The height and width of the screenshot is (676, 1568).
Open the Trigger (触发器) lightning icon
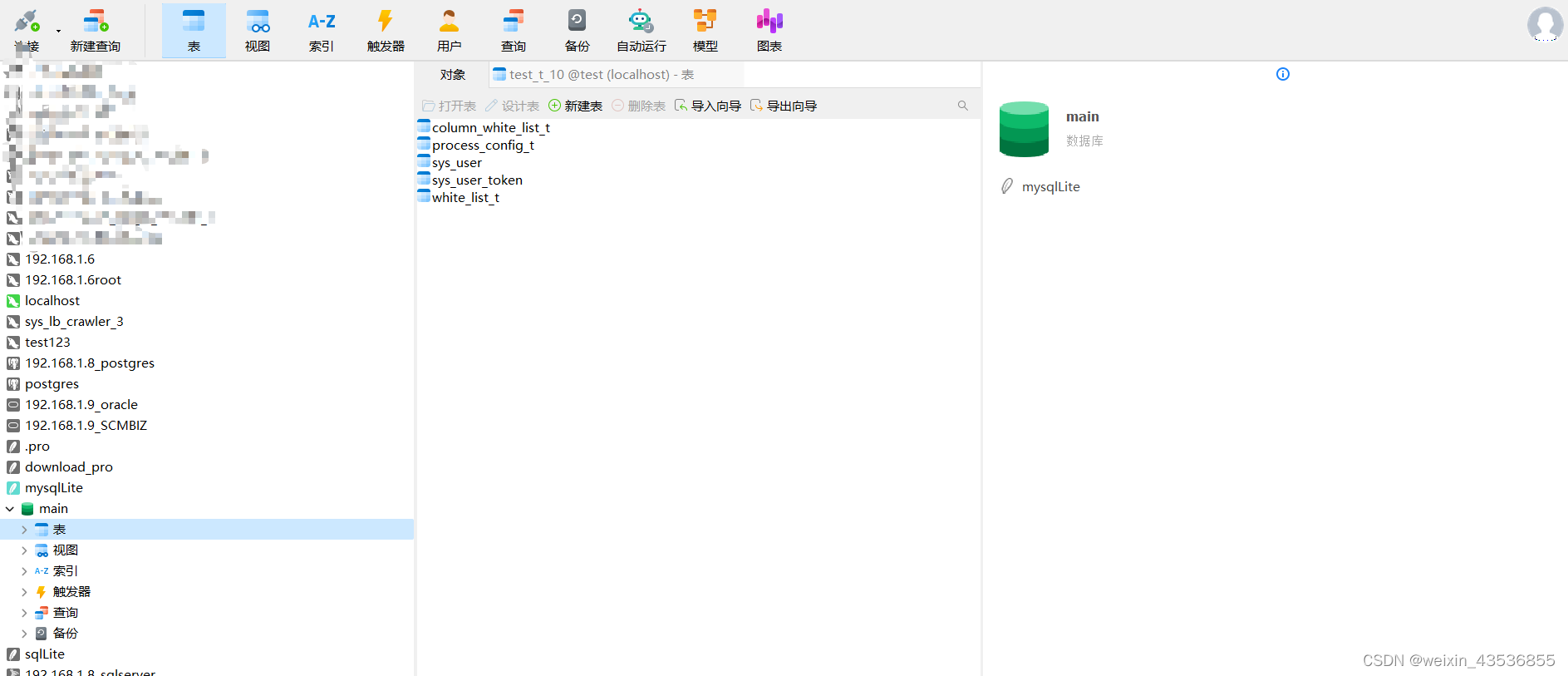point(386,30)
